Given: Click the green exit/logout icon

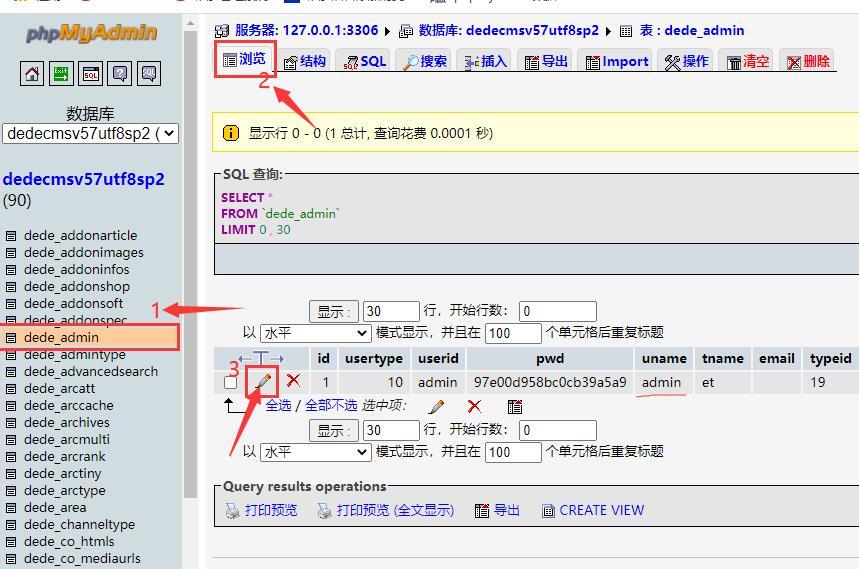Looking at the screenshot, I should click(61, 73).
